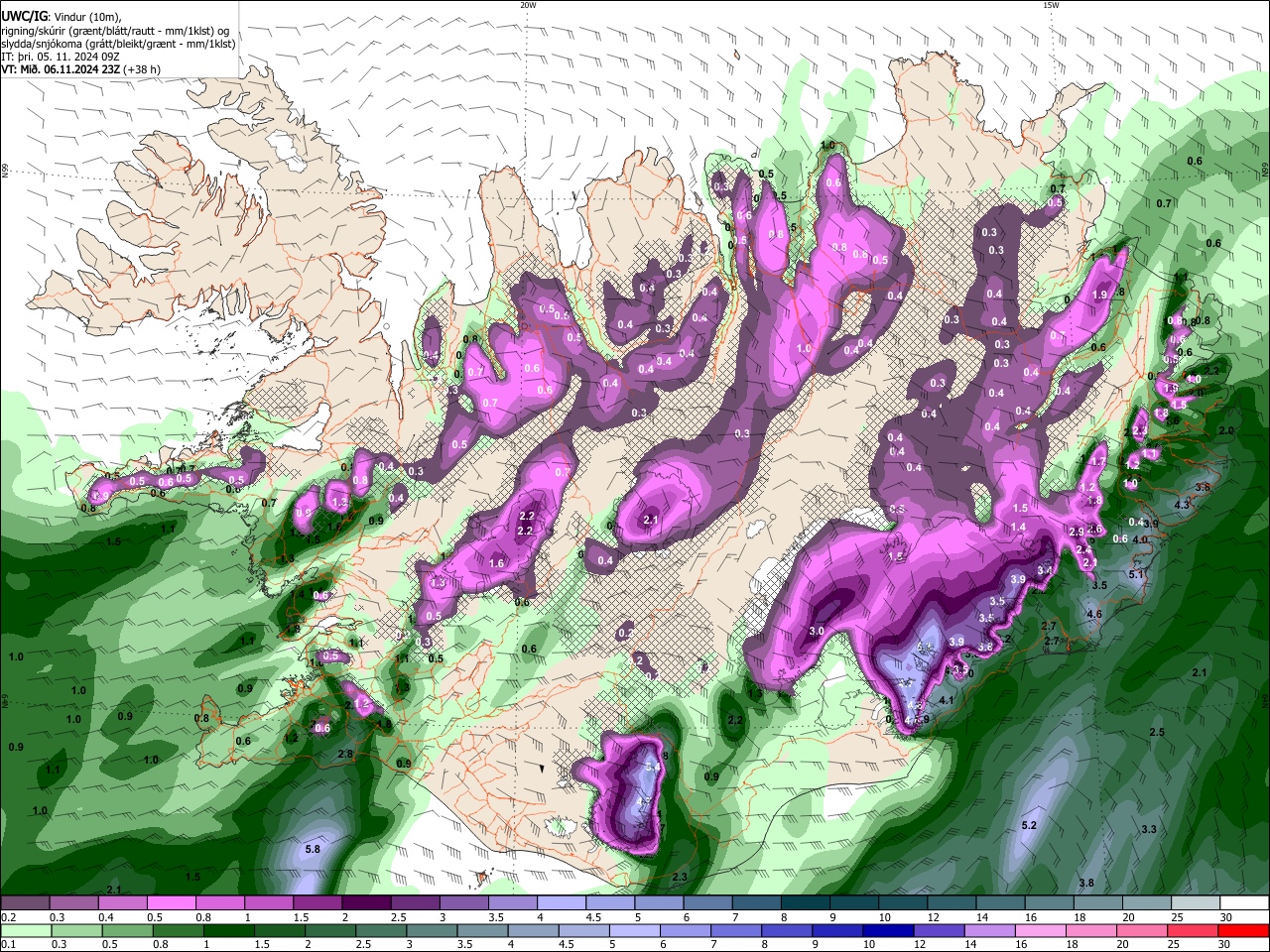Viewport: 1270px width, 952px height.
Task: Select the rain legend swatch from 0.1 to 0.3
Action: (26, 931)
